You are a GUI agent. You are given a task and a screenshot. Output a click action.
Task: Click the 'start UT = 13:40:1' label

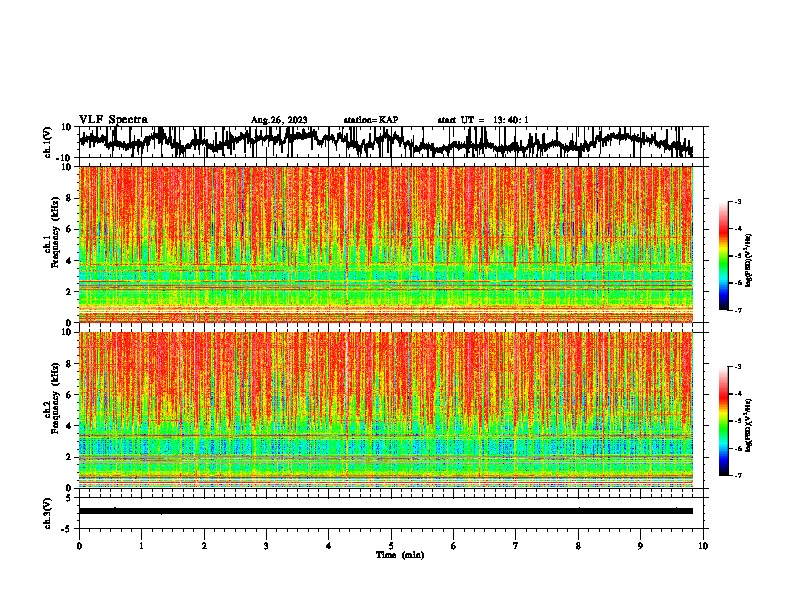tap(483, 120)
